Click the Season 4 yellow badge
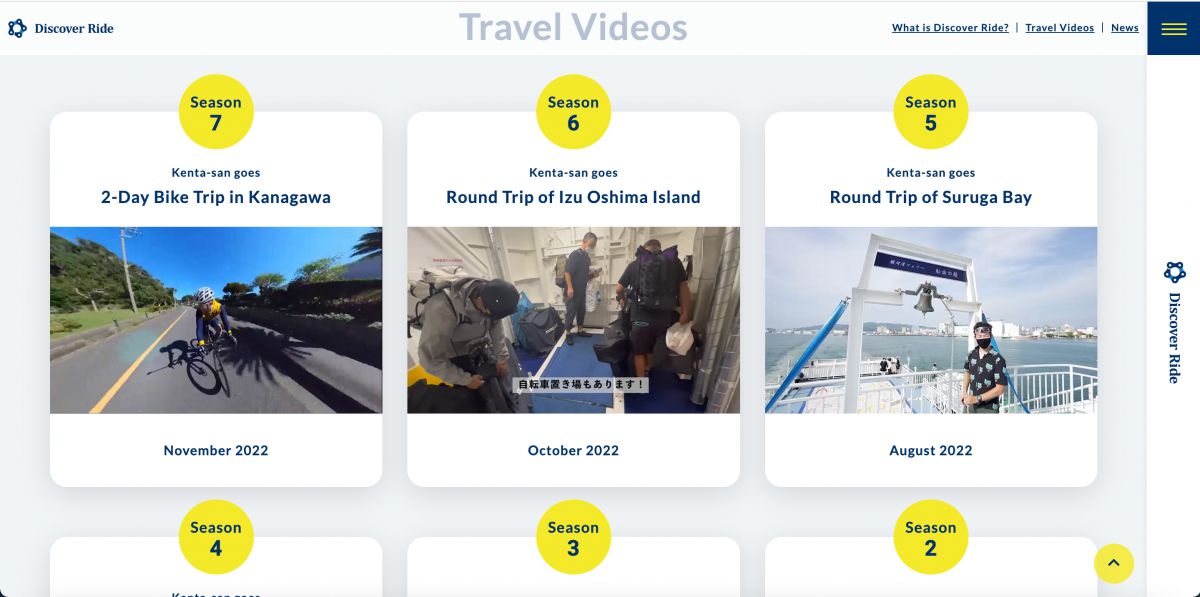 pyautogui.click(x=216, y=537)
